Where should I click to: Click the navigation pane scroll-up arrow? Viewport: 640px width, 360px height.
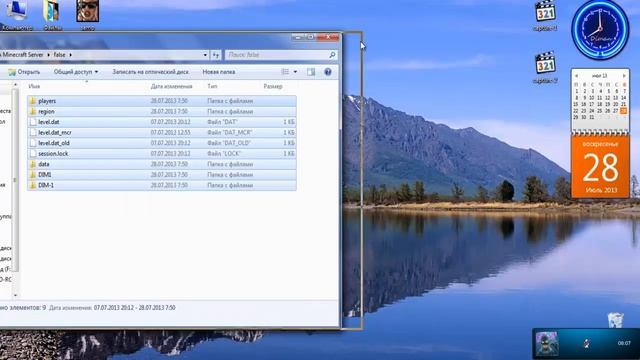point(16,84)
